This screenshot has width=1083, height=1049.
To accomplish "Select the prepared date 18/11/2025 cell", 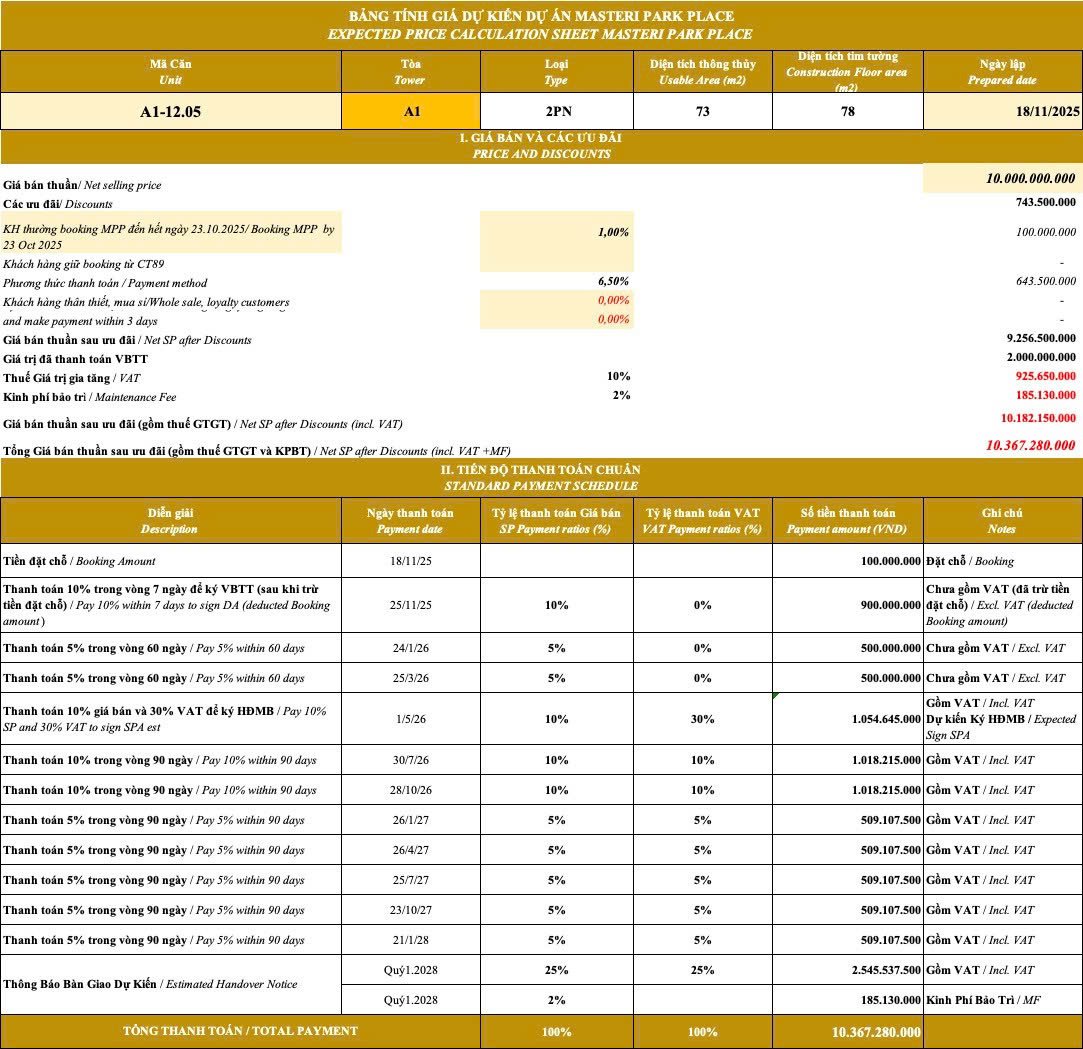I will (1003, 111).
